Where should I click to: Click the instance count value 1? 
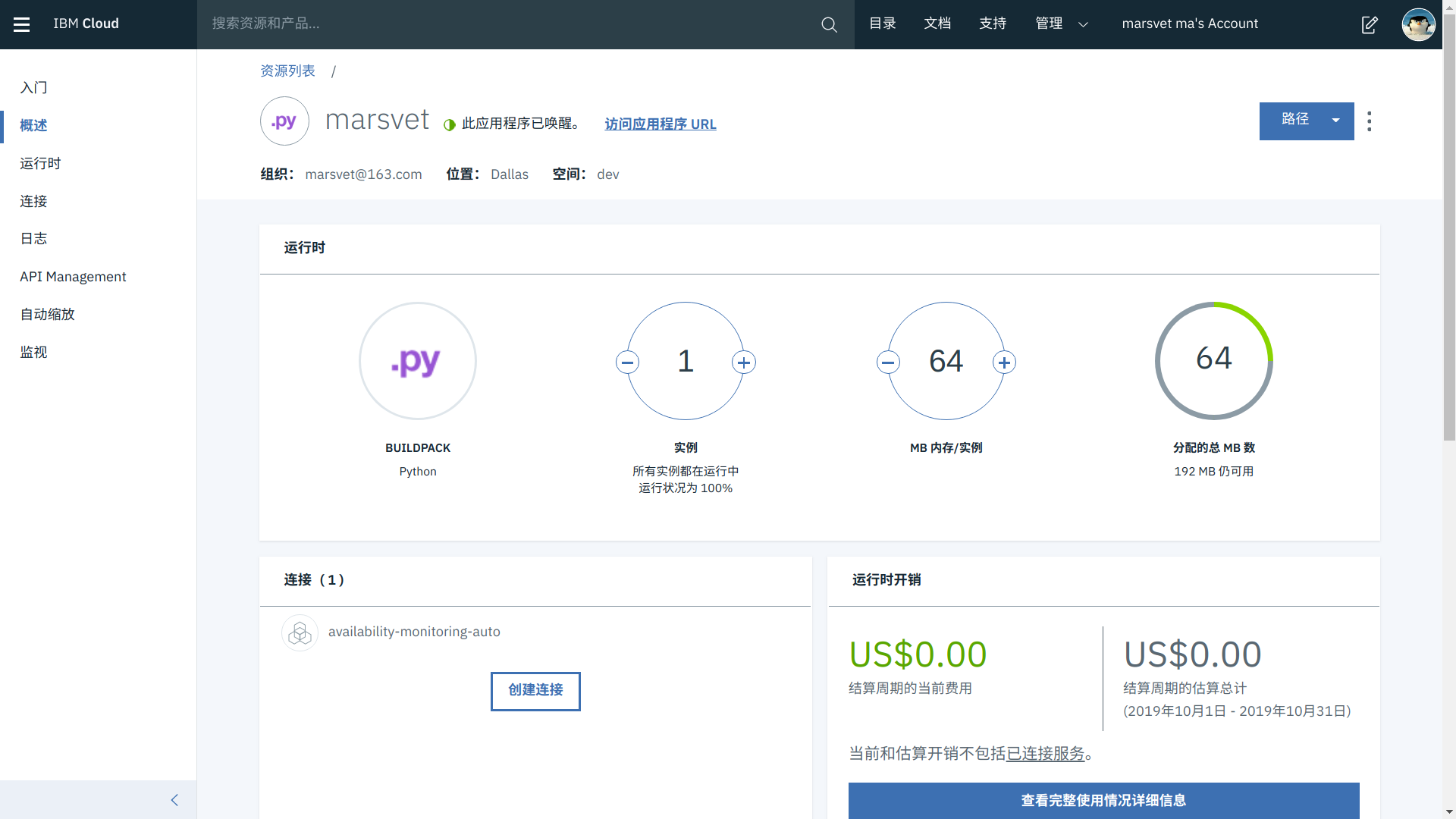click(686, 361)
